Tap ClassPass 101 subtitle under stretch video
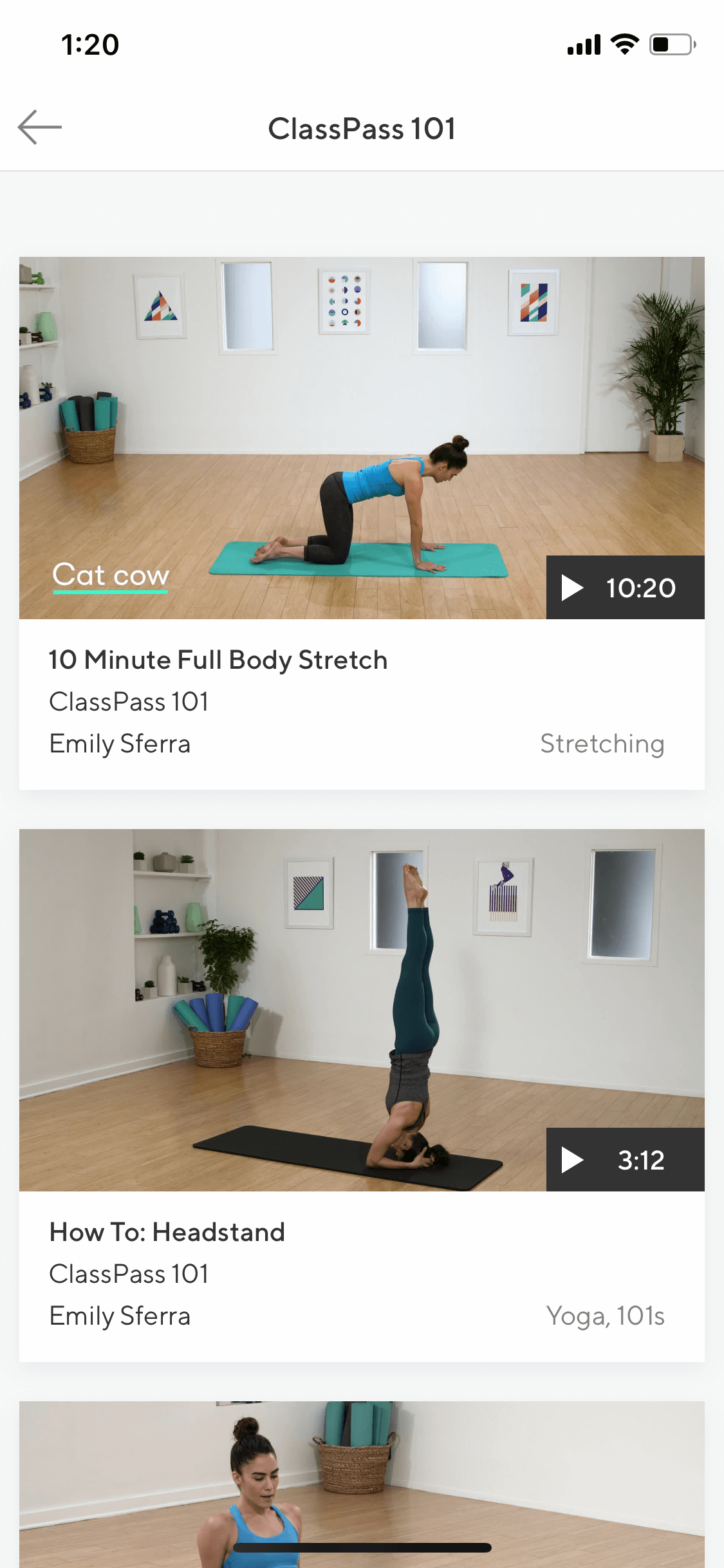The height and width of the screenshot is (1568, 724). [129, 702]
